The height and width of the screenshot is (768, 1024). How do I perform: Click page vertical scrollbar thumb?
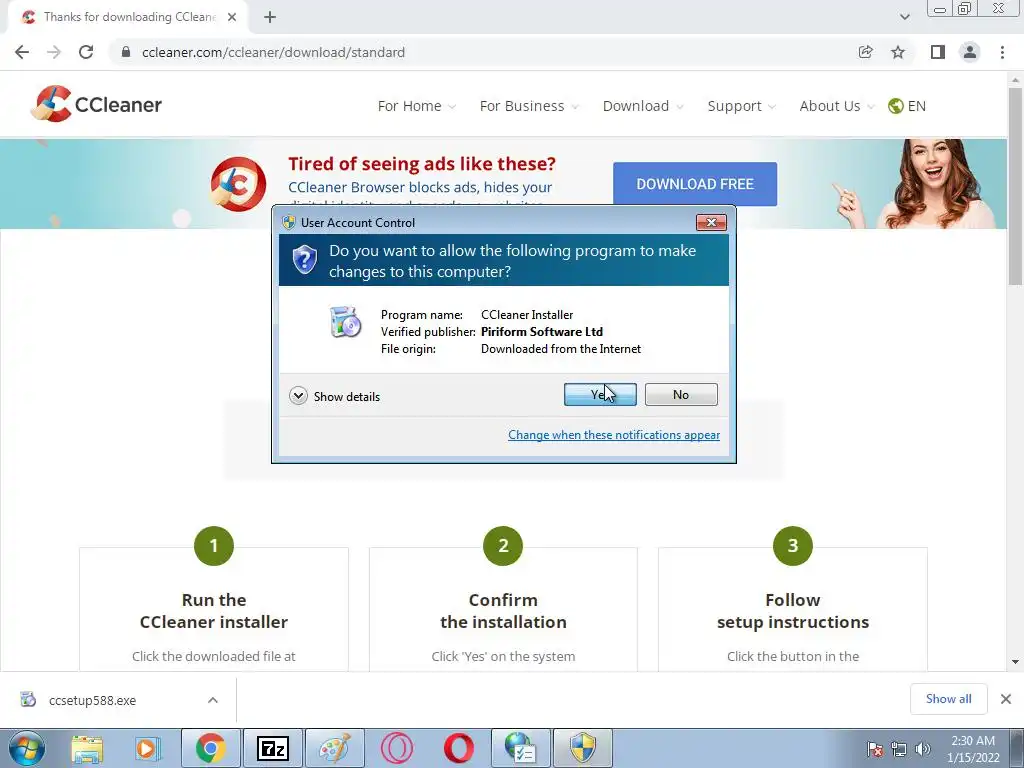coord(1015,186)
